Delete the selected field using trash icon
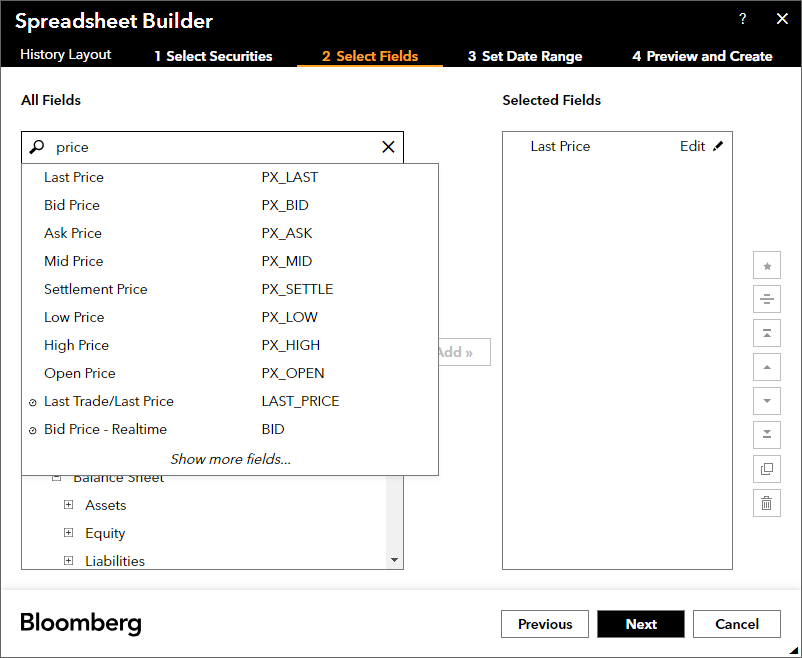Image resolution: width=802 pixels, height=658 pixels. [x=766, y=503]
